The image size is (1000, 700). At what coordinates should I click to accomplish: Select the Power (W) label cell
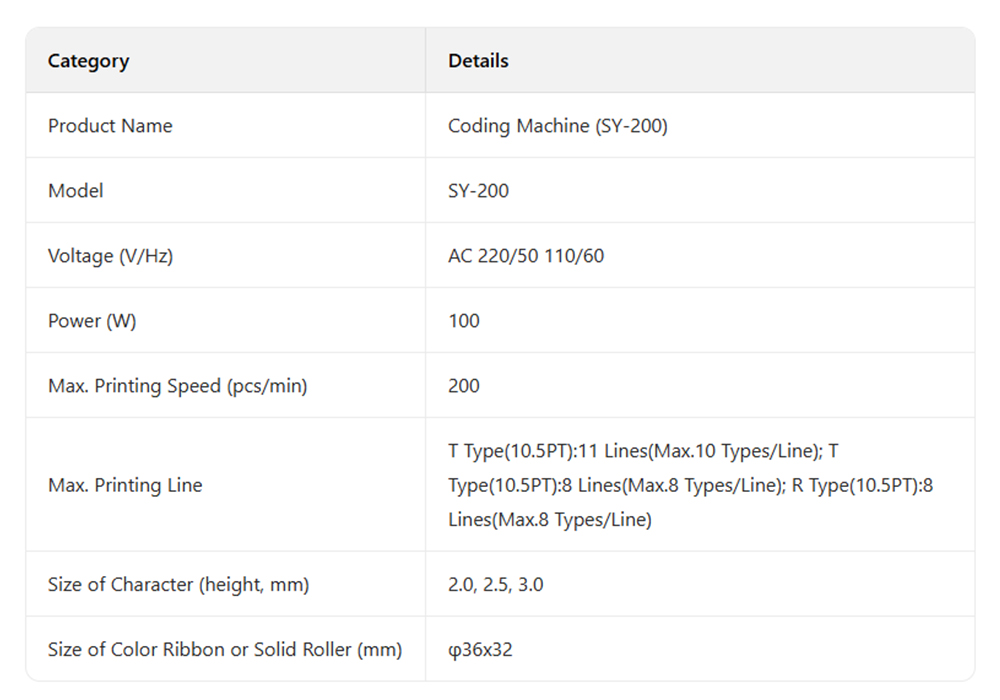click(92, 321)
